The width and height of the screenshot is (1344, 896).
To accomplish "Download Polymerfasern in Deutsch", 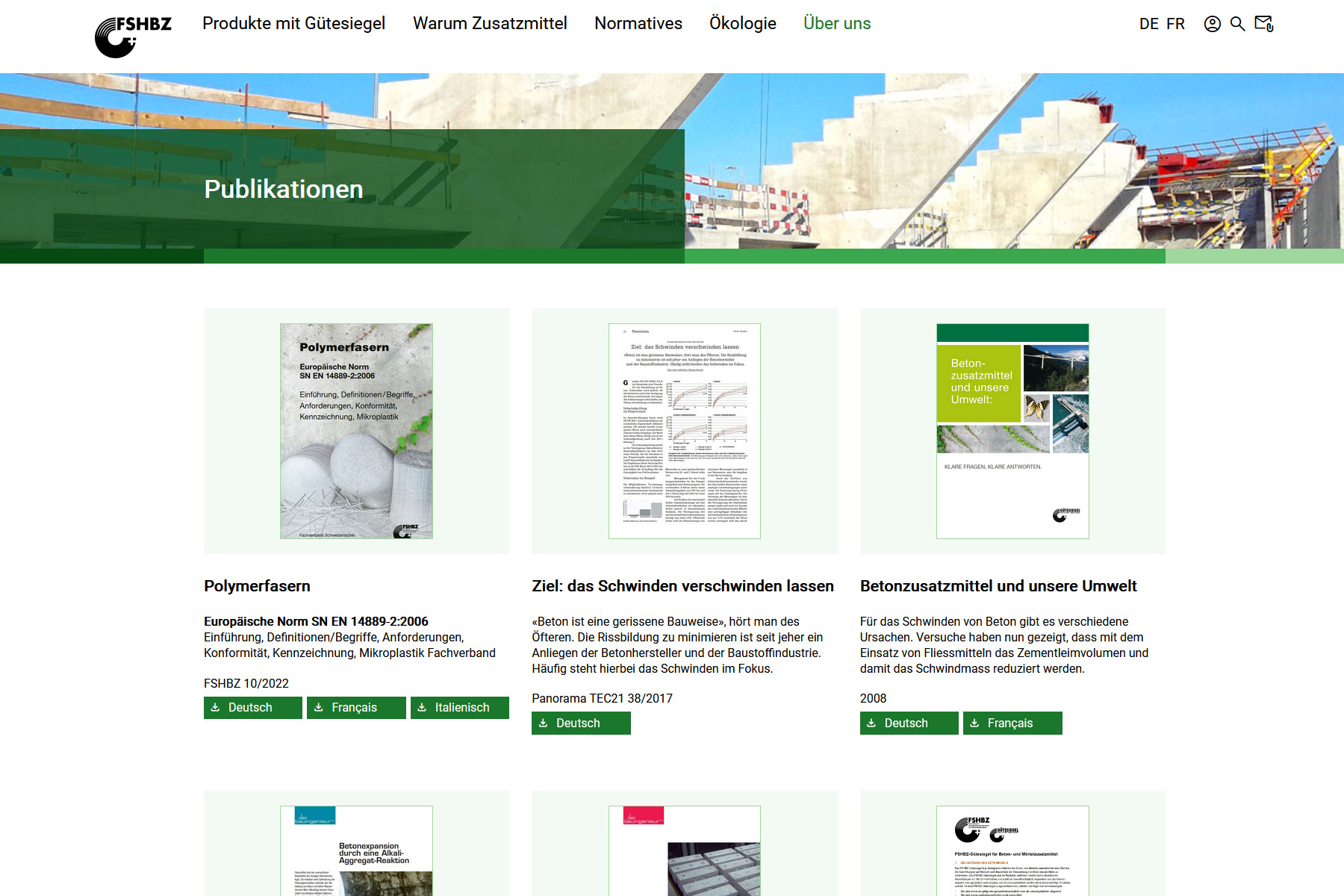I will [x=252, y=708].
